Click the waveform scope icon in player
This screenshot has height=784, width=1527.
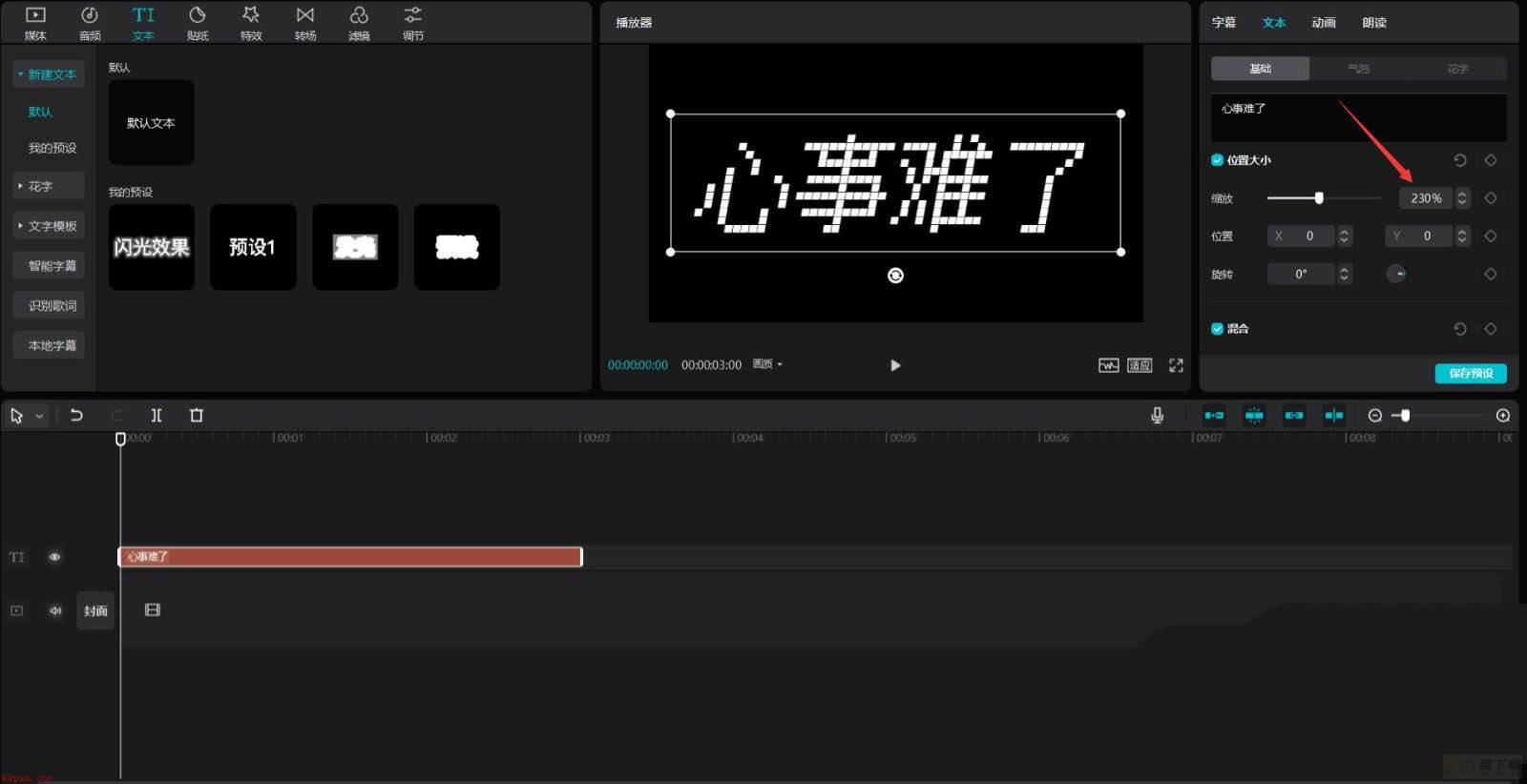tap(1108, 365)
